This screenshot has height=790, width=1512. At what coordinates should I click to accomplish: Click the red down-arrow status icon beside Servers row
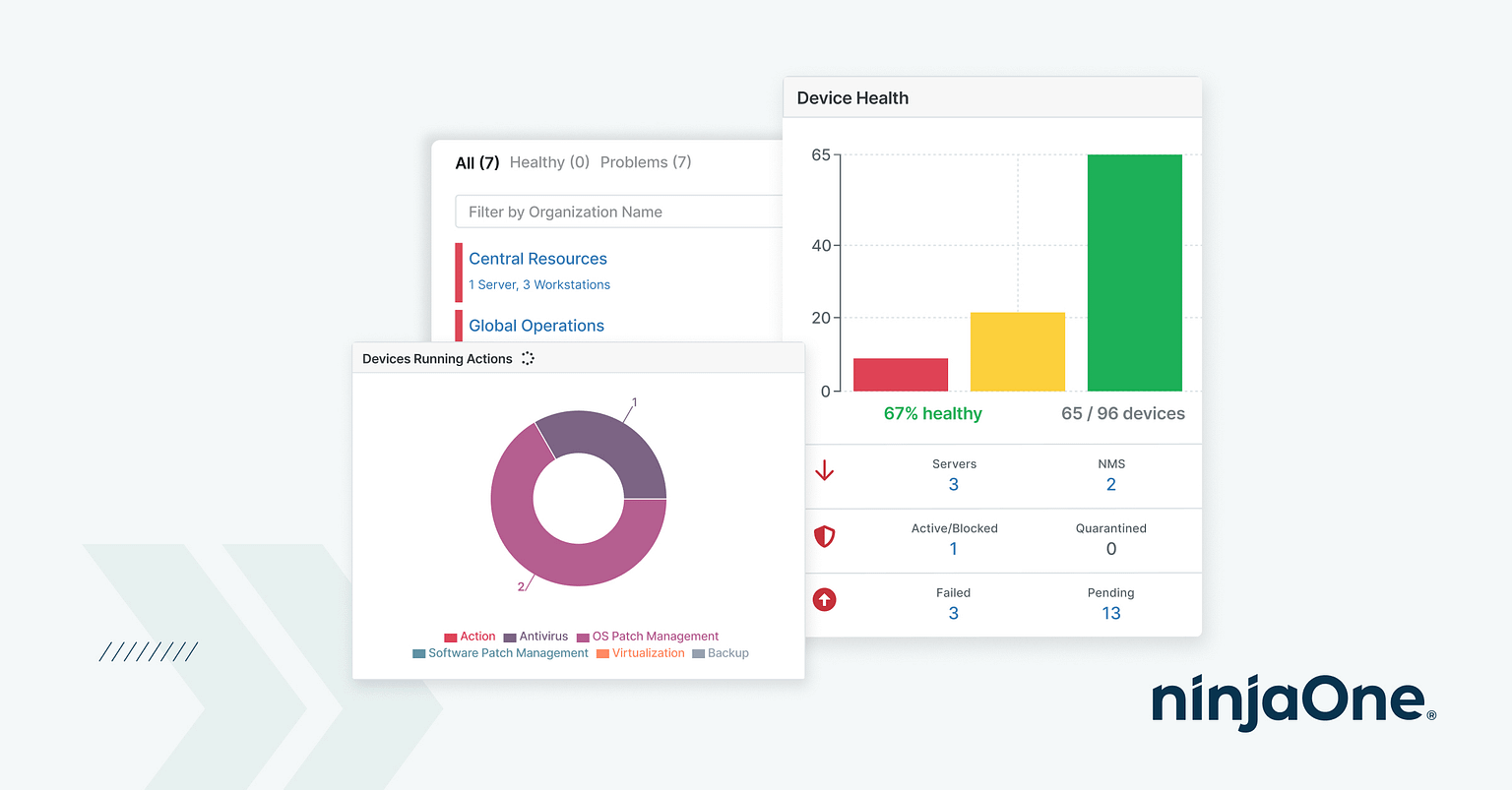coord(824,470)
